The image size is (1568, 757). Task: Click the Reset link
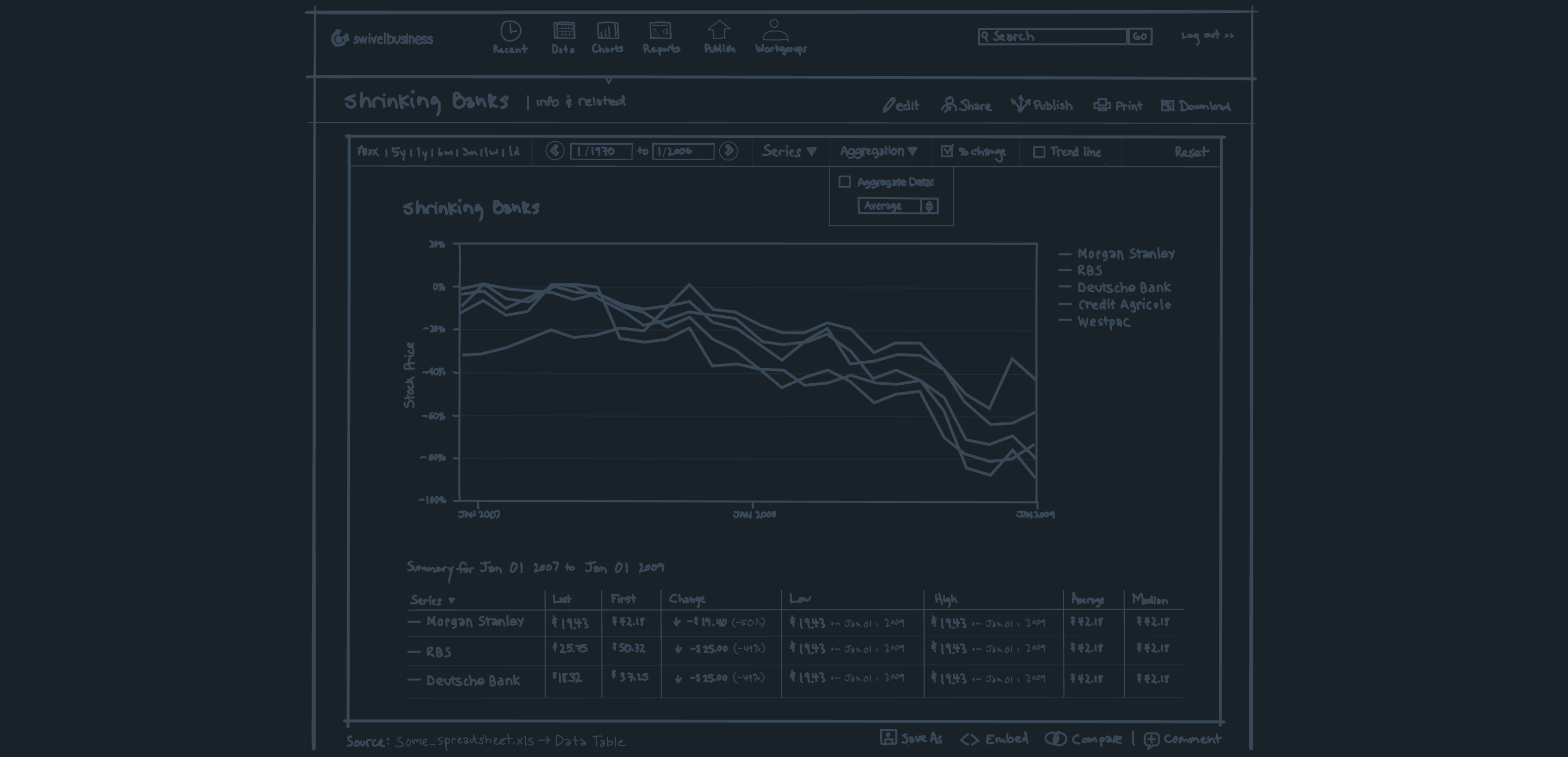tap(1191, 152)
